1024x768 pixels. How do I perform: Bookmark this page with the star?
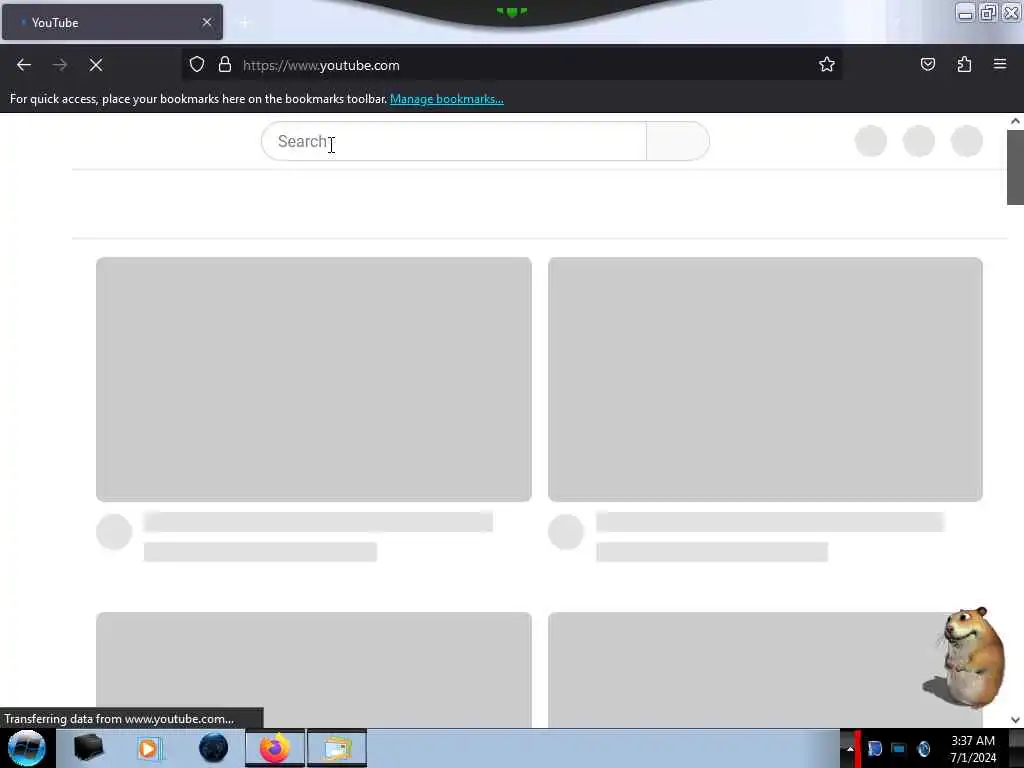827,65
